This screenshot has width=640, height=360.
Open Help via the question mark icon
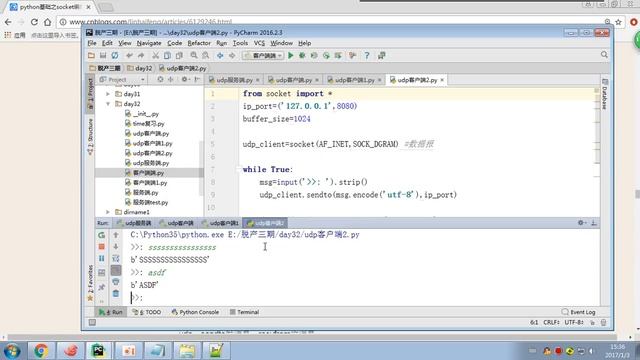point(367,56)
